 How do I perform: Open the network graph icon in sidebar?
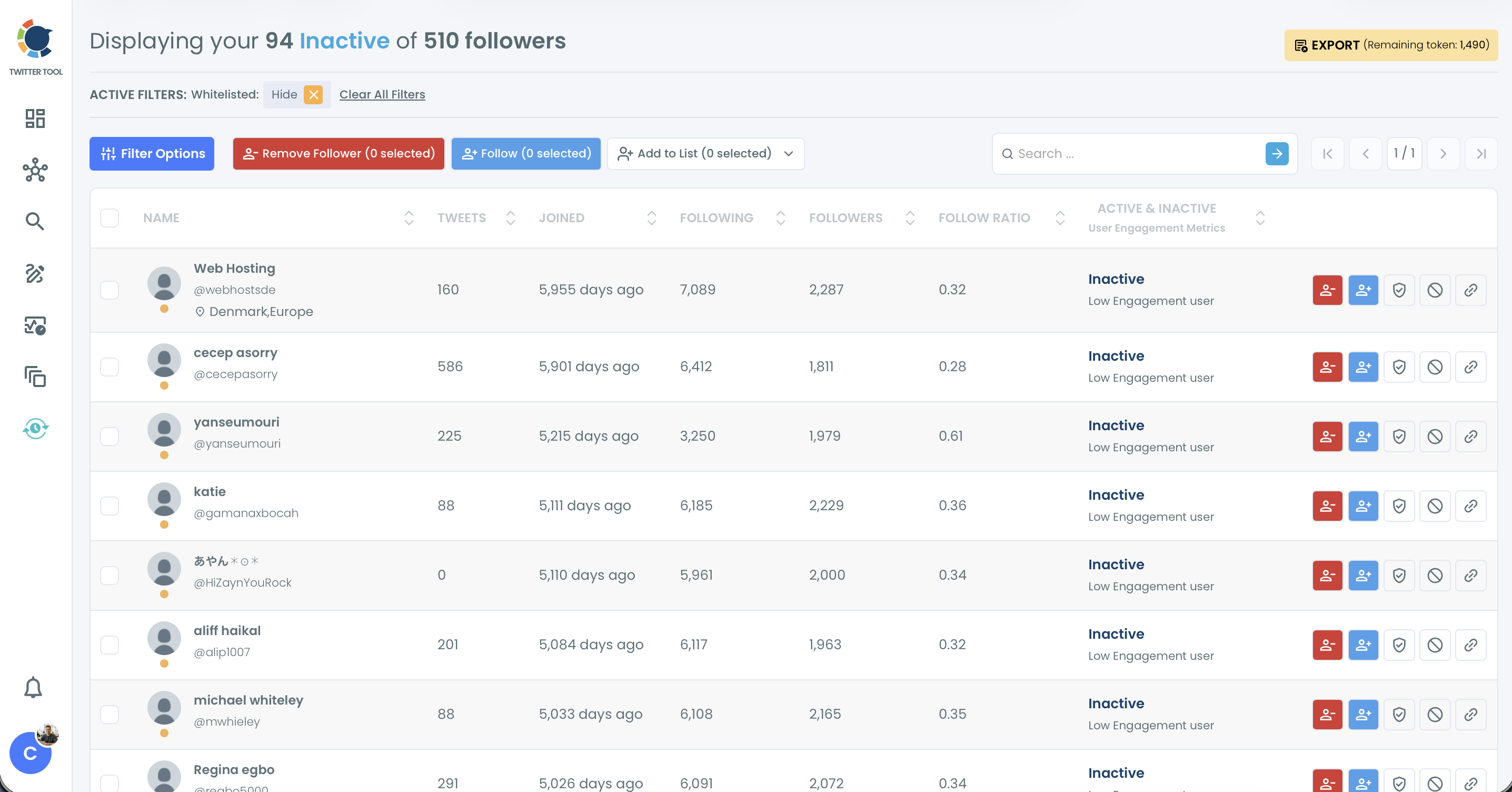click(x=35, y=170)
